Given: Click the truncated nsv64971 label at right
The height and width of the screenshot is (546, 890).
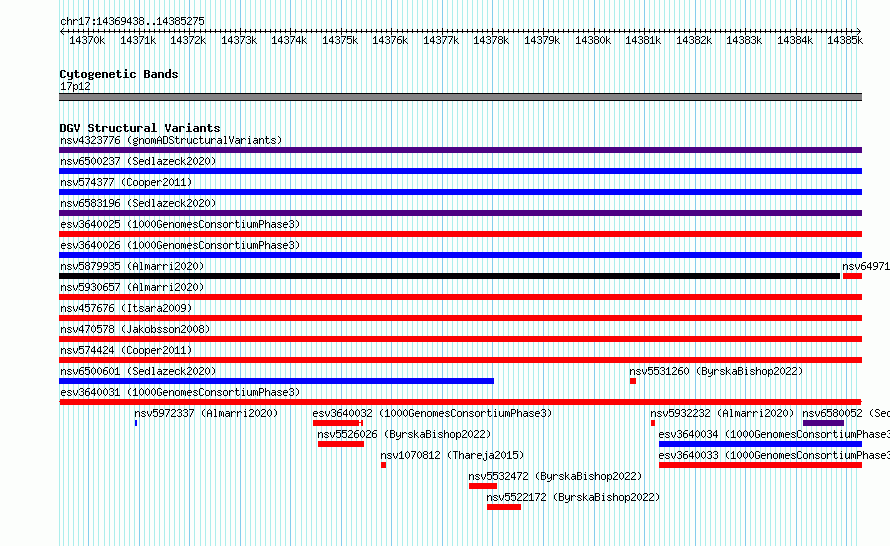Looking at the screenshot, I should coord(866,266).
